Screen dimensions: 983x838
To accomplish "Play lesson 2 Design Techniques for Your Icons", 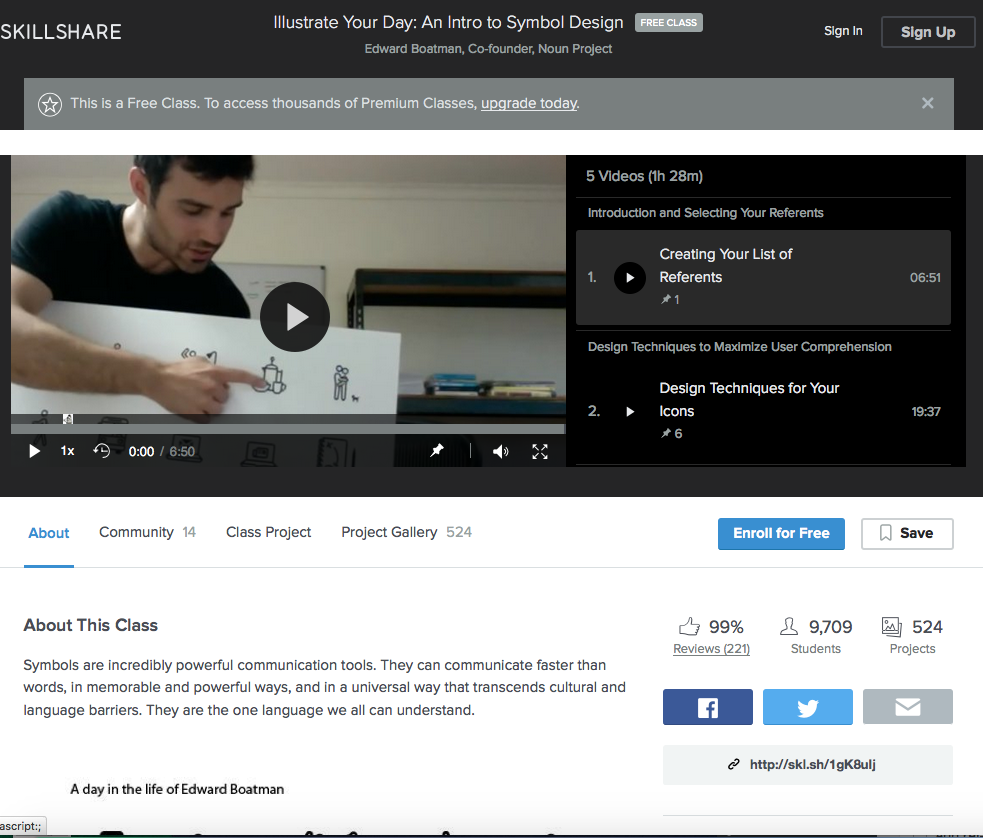I will pyautogui.click(x=630, y=412).
